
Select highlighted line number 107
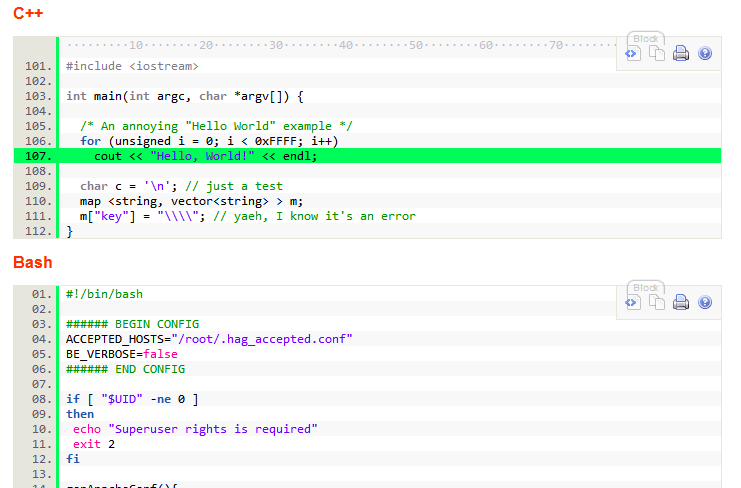click(x=36, y=156)
